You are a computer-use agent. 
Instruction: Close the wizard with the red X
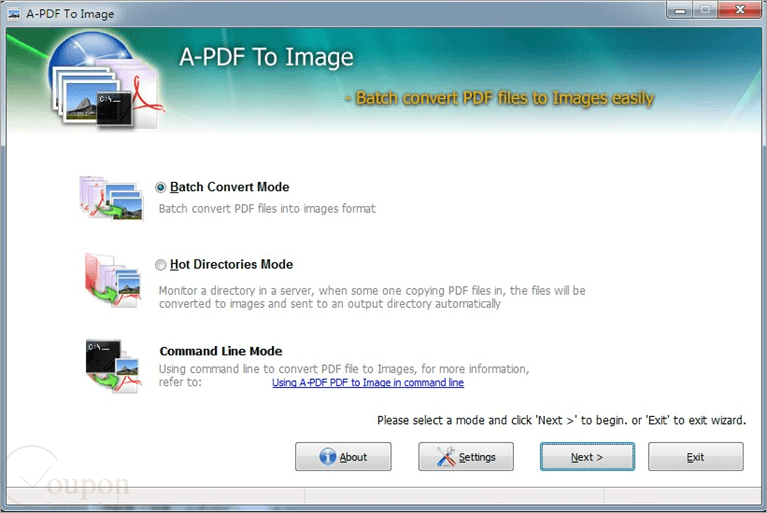[740, 10]
